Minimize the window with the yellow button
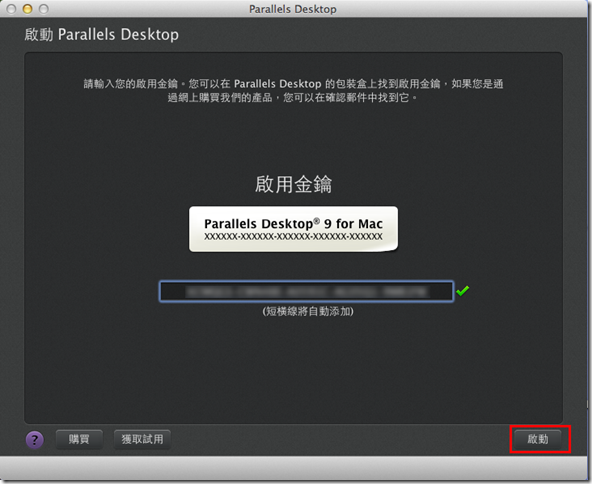592x484 pixels. point(28,9)
